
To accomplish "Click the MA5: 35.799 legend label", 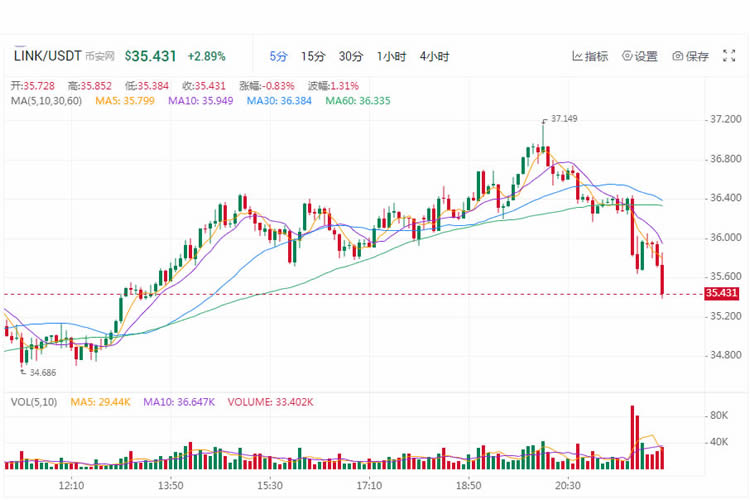I will pyautogui.click(x=125, y=101).
